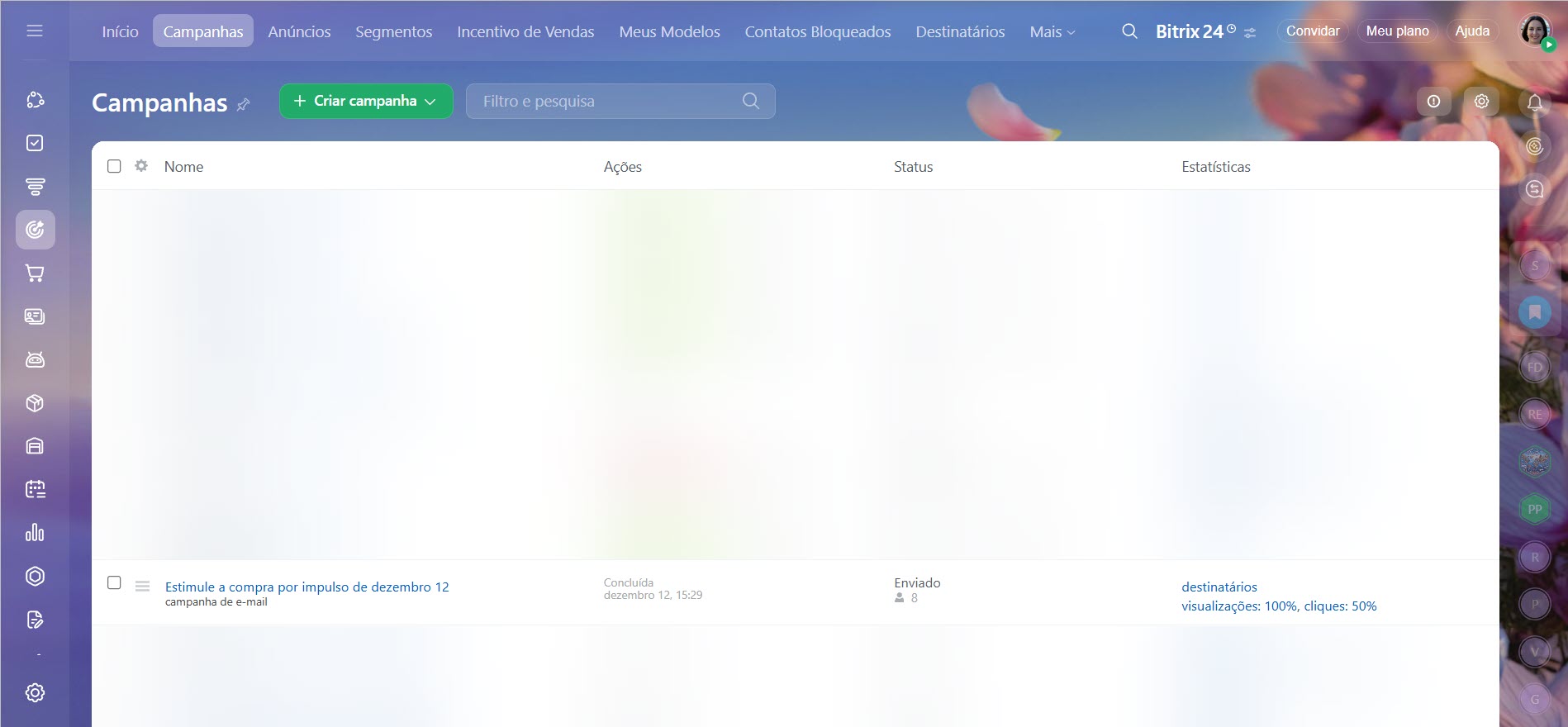Pin the Campanhas page with the pin icon
The width and height of the screenshot is (1568, 727).
[243, 105]
